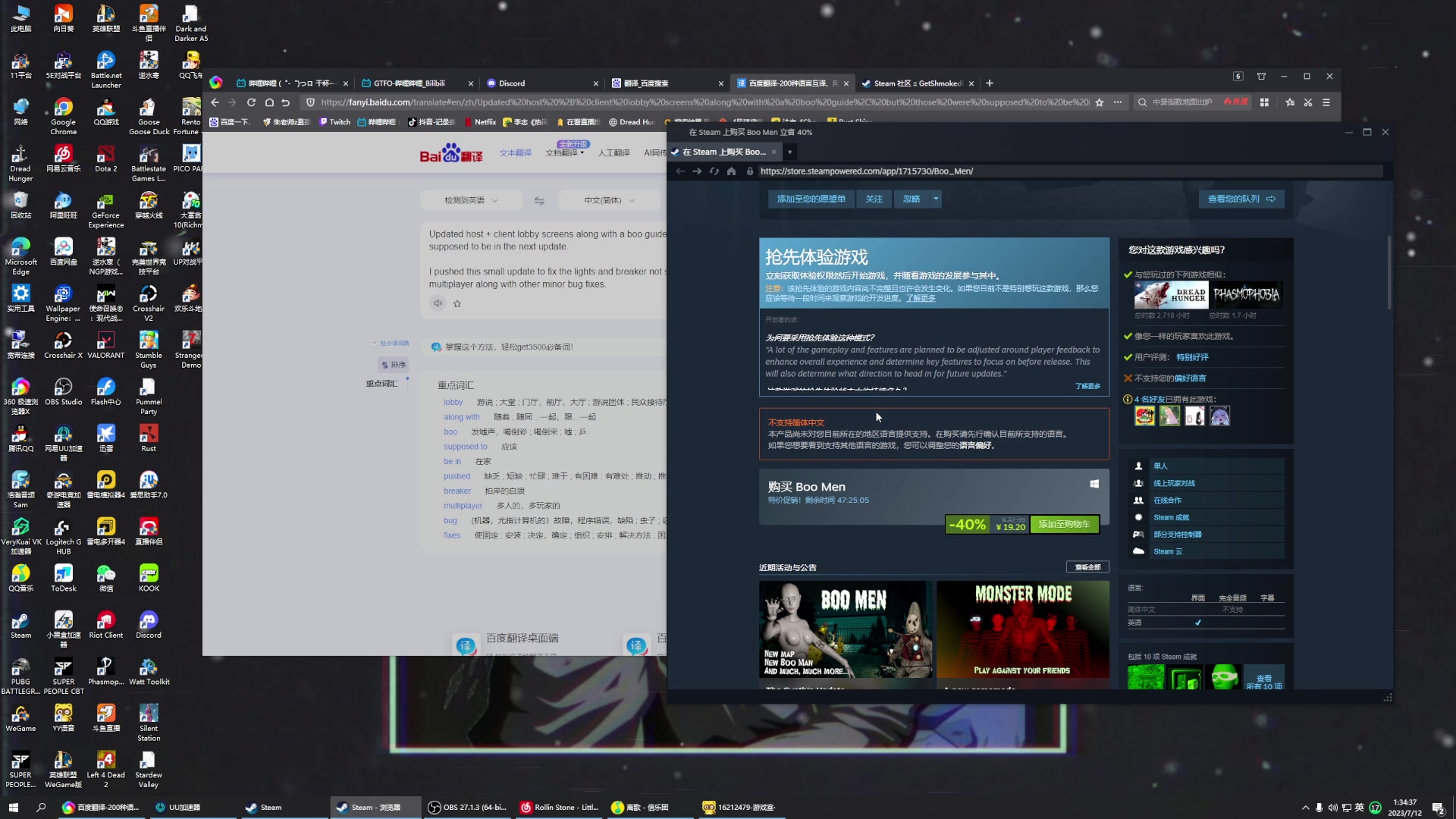1456x819 pixels.
Task: Favorite the translation with star icon
Action: click(457, 303)
